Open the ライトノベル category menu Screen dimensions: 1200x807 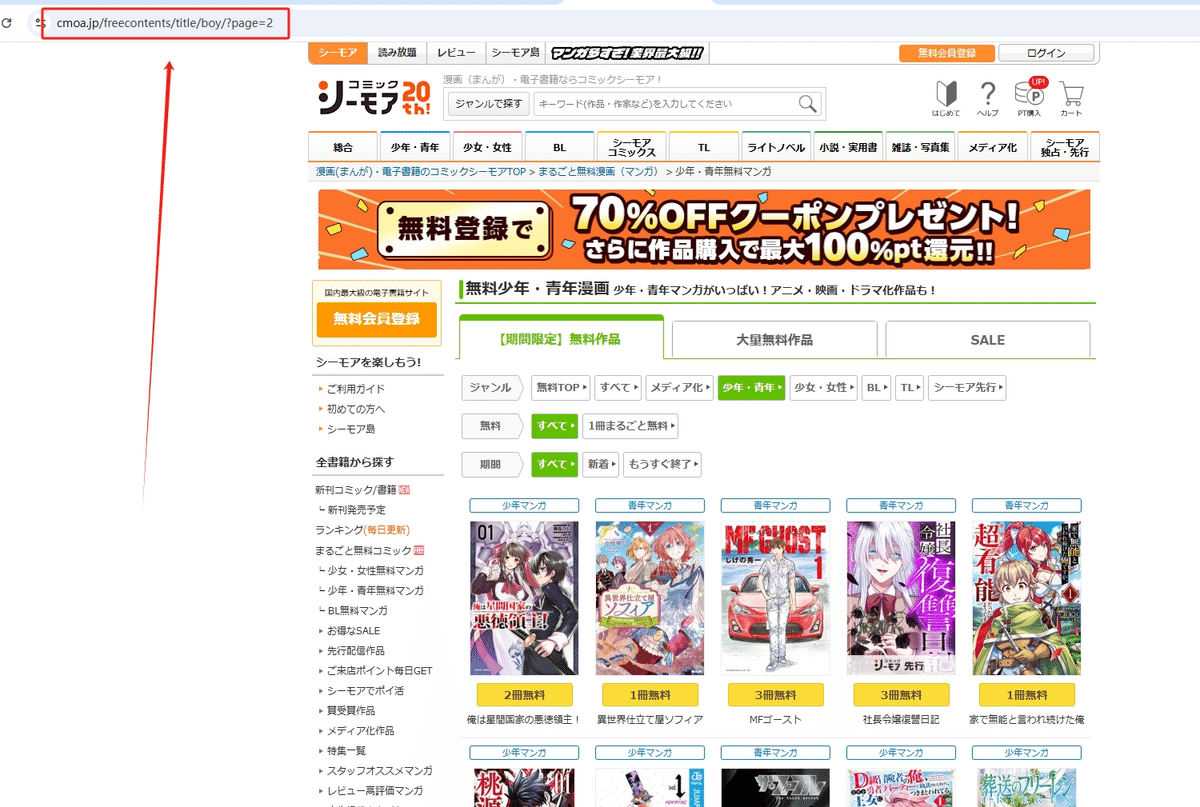[776, 147]
